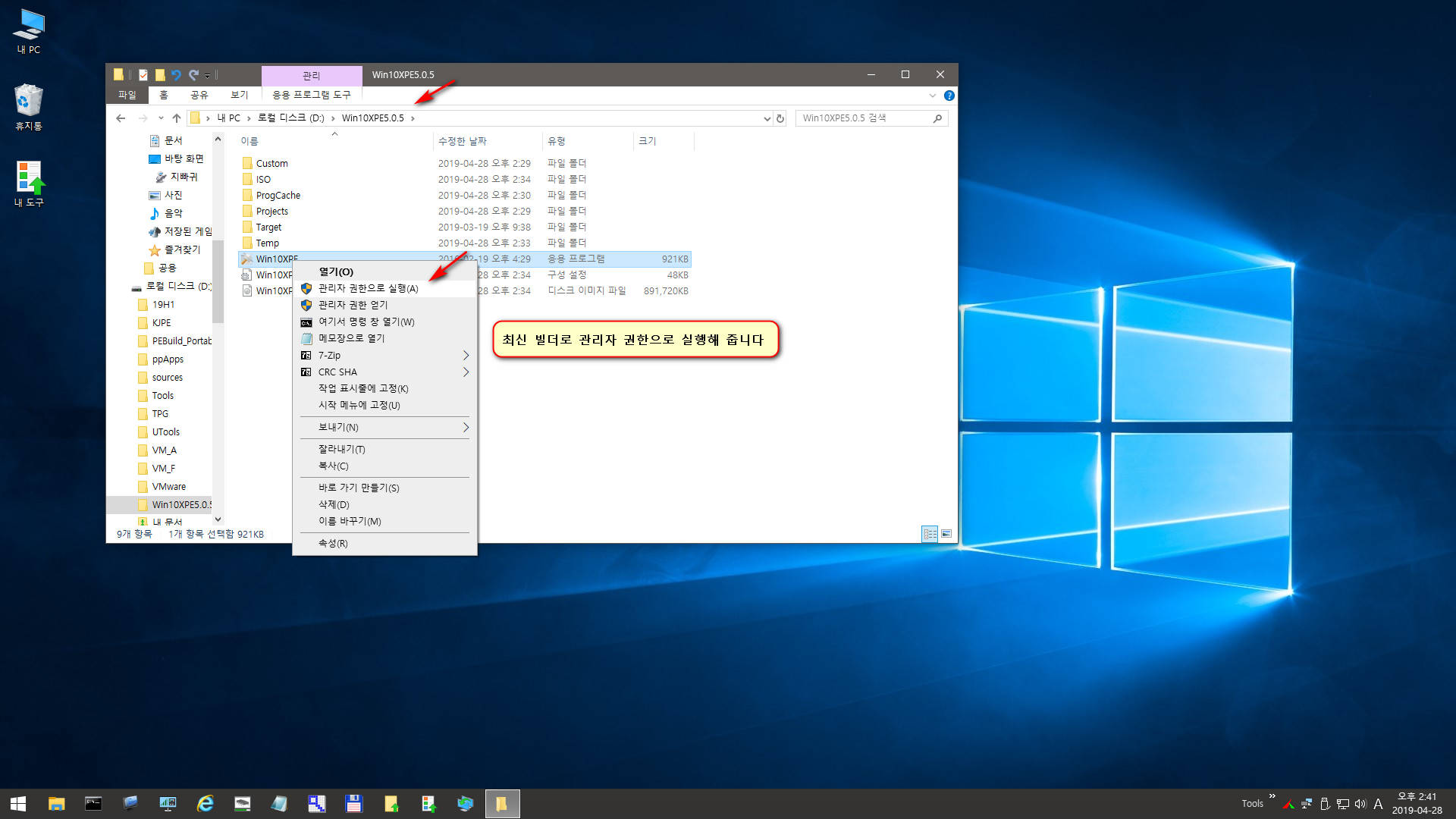
Task: Expand the CRC SHA submenu
Action: (x=384, y=372)
